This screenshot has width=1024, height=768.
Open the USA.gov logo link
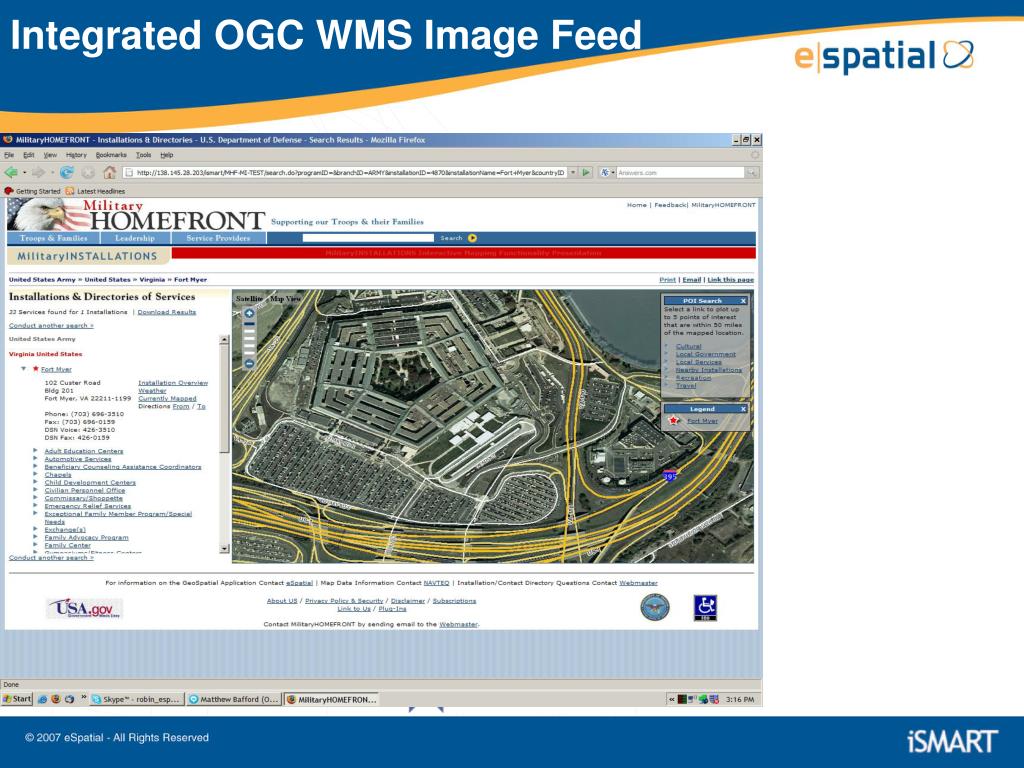pos(85,608)
